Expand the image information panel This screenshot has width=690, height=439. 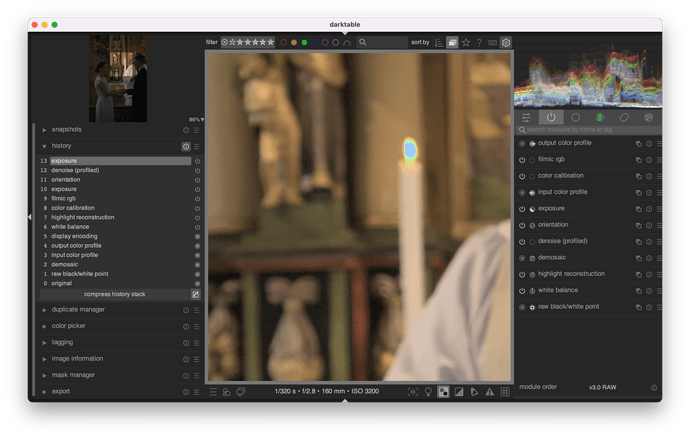(44, 359)
